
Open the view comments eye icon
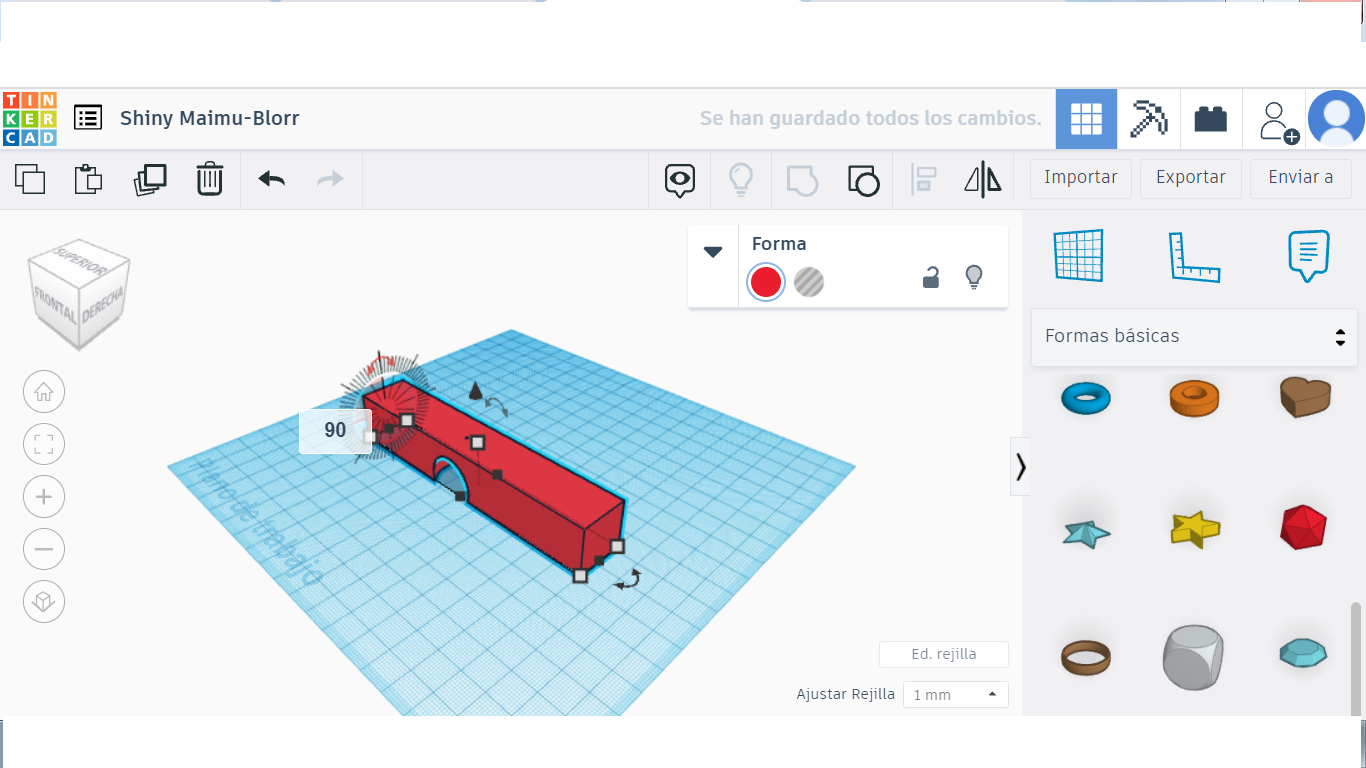point(680,180)
